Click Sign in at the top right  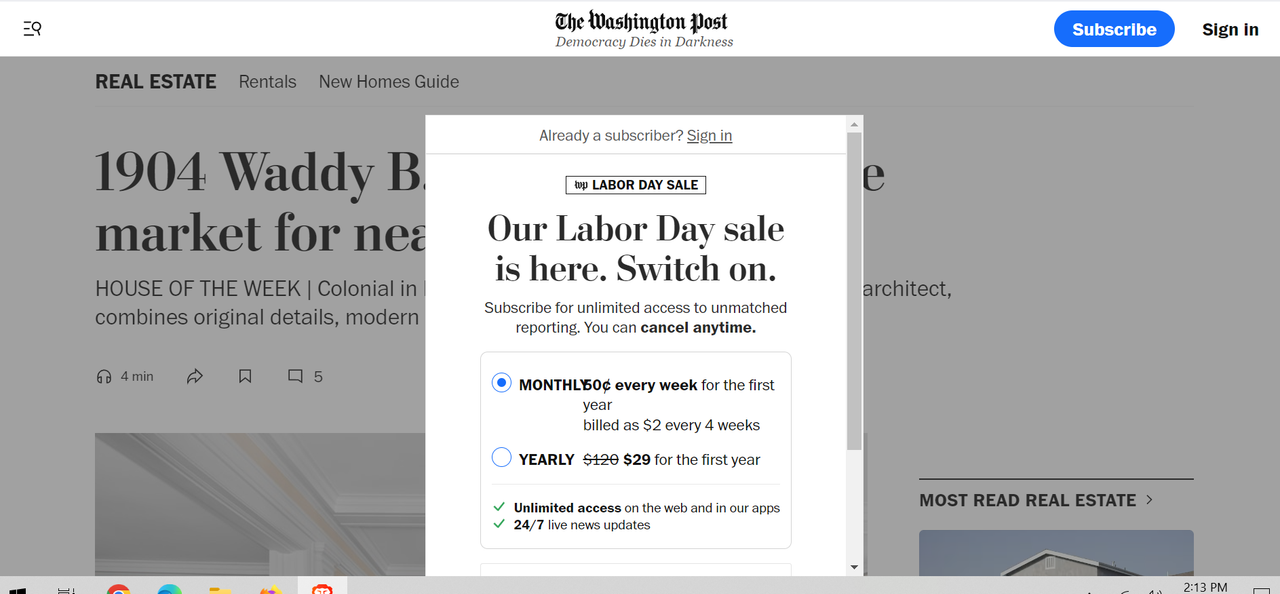coord(1230,29)
